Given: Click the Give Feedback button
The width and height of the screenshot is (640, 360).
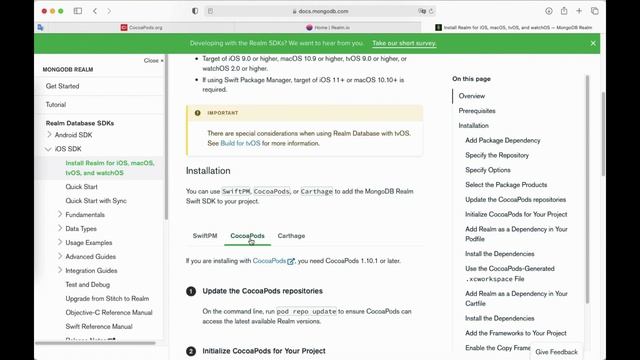Looking at the screenshot, I should pos(556,351).
